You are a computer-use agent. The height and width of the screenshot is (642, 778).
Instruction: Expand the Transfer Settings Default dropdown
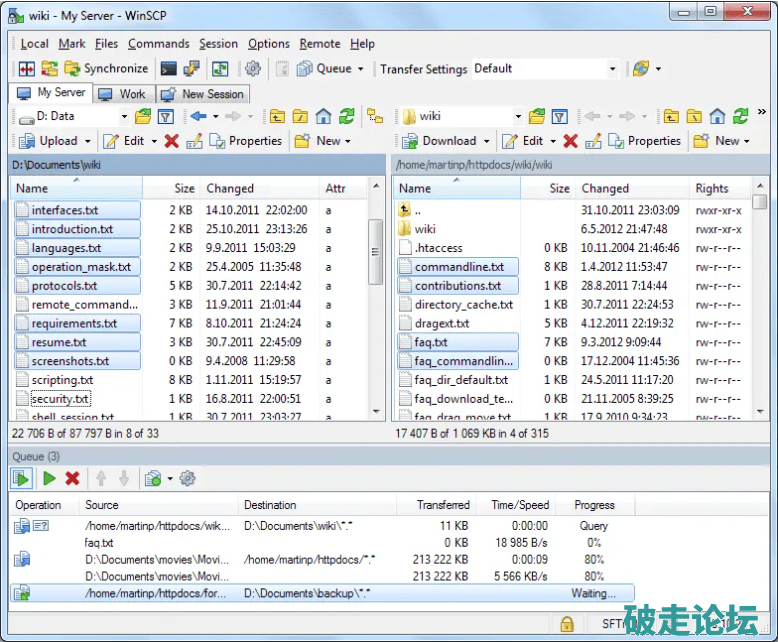pyautogui.click(x=612, y=69)
